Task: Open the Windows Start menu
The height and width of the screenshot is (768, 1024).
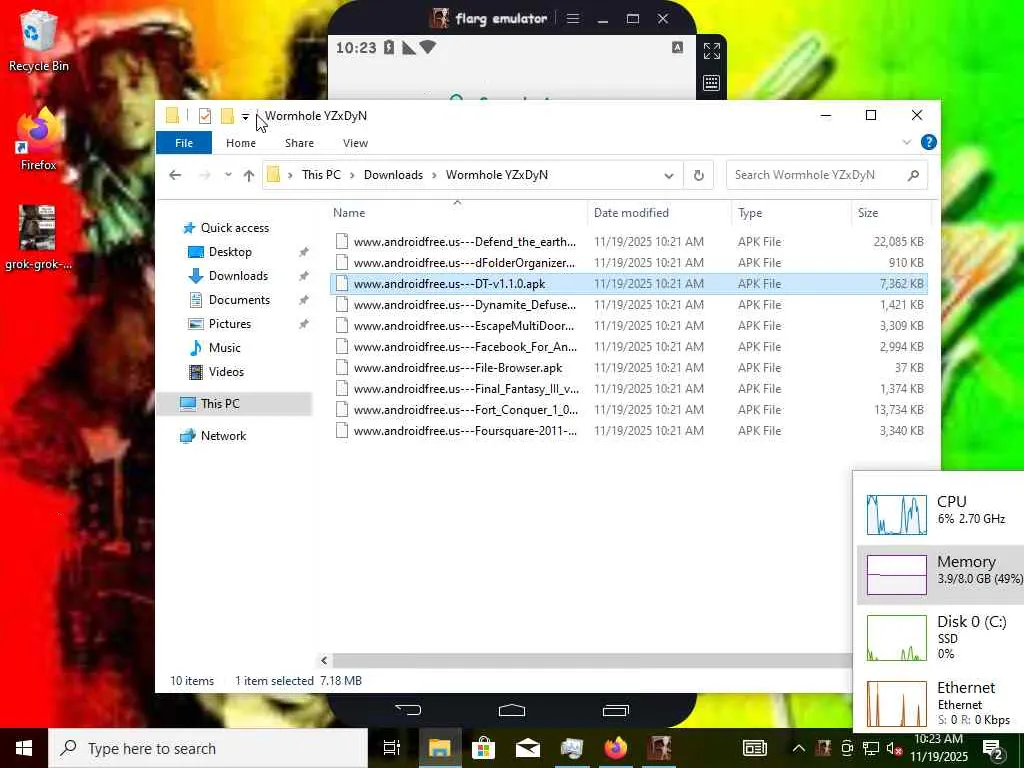Action: (x=24, y=748)
